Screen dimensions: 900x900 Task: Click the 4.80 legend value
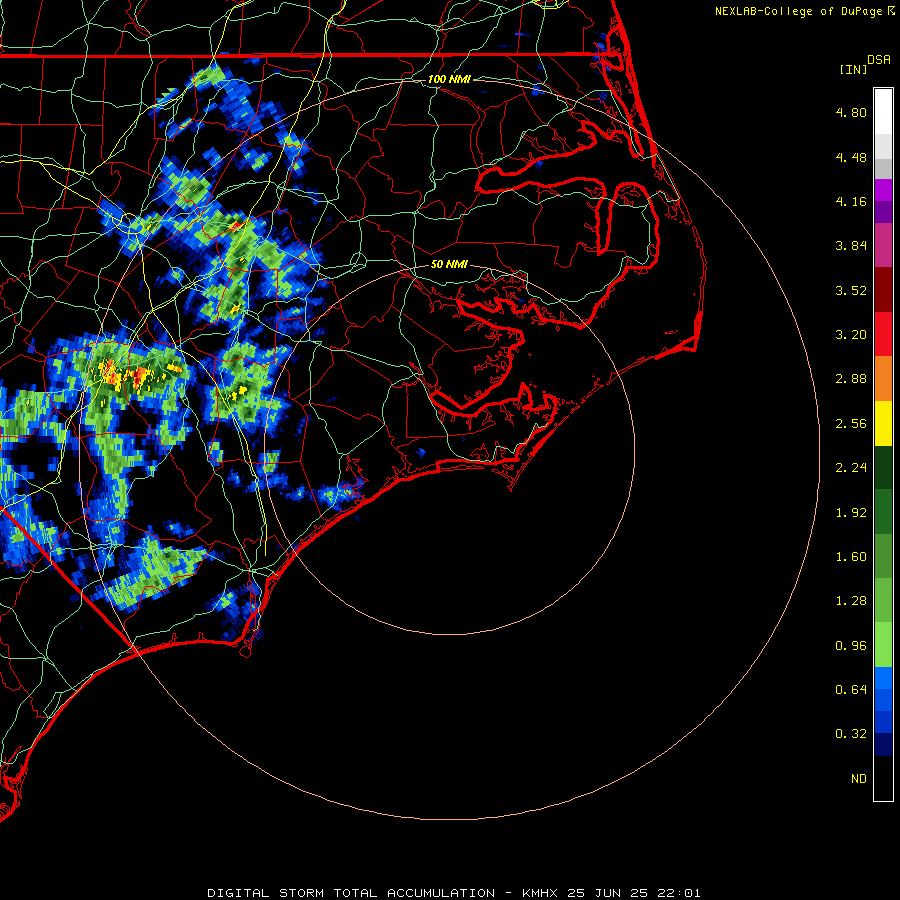coord(851,112)
